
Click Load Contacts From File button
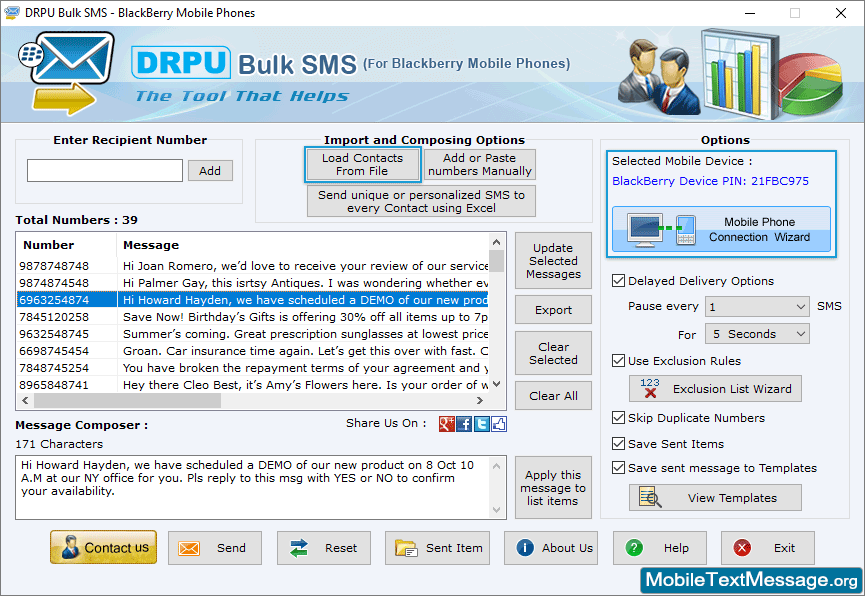pos(362,164)
